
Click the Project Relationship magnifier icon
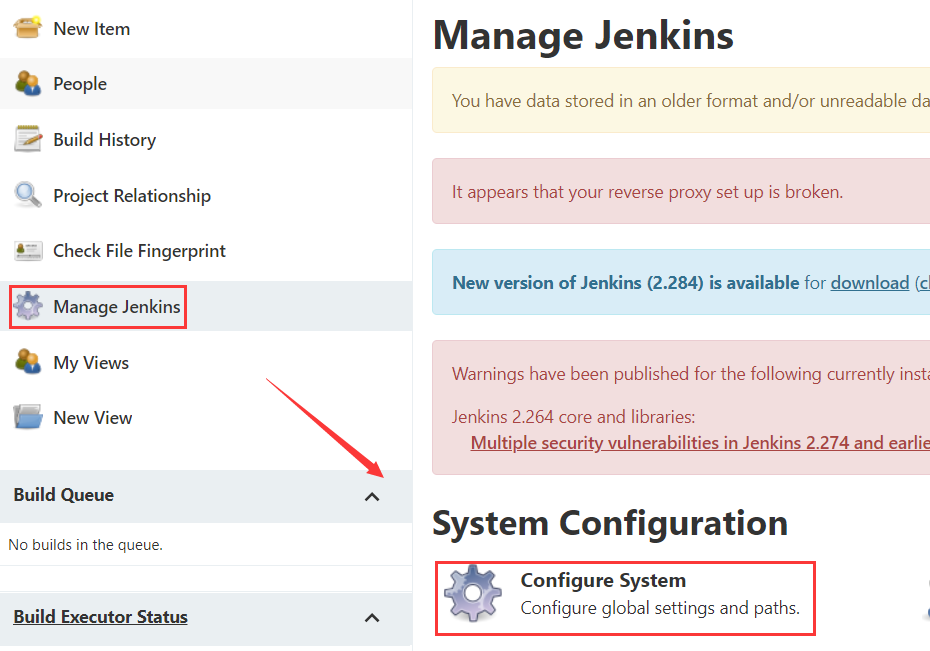click(28, 194)
